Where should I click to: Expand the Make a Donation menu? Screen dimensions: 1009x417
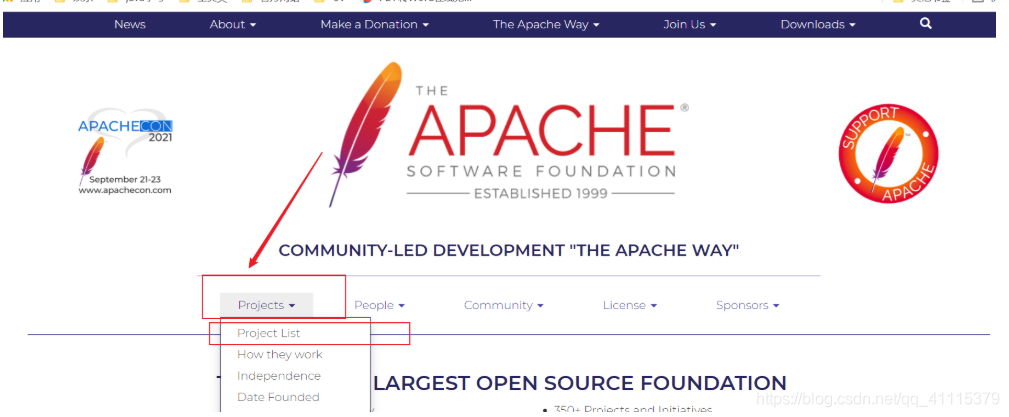pyautogui.click(x=375, y=24)
